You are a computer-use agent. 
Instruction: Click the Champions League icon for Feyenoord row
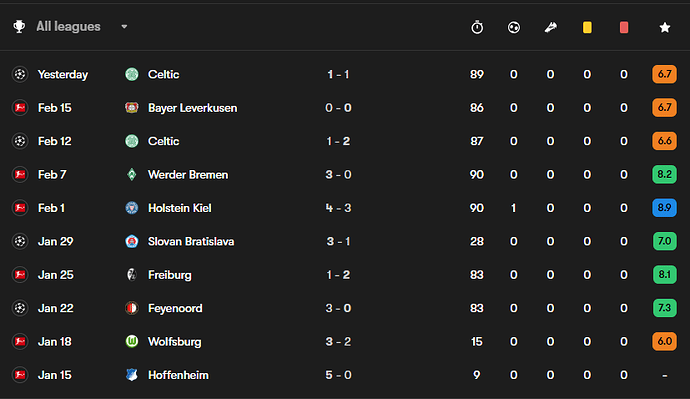(20, 308)
